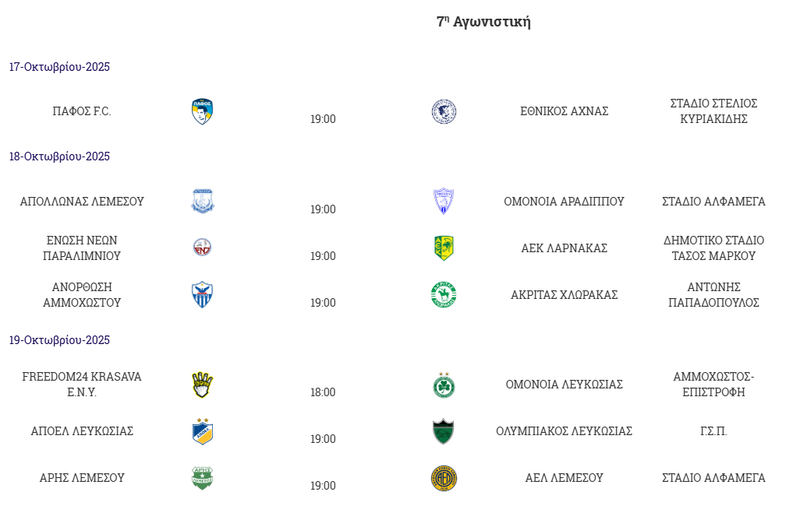Select the ΑΠΟΕΛ ΛΕΥΚΩΣΙΑΣ team name
The width and height of the screenshot is (800, 520).
tap(82, 431)
